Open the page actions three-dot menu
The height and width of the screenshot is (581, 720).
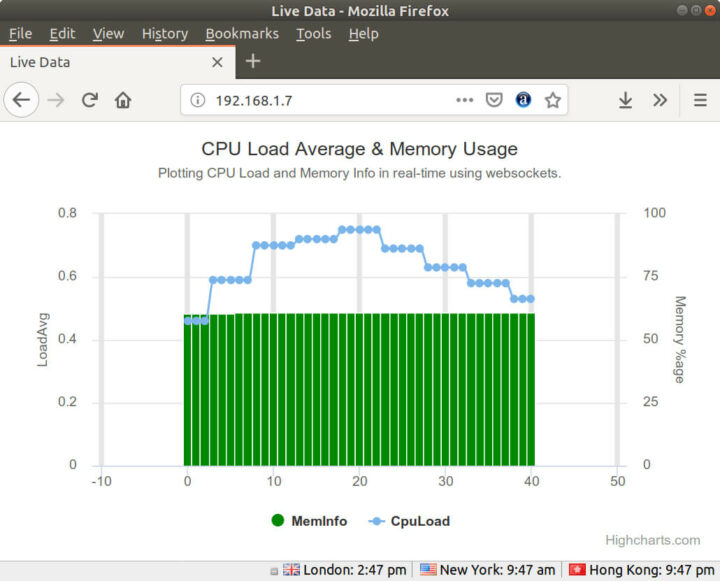464,100
